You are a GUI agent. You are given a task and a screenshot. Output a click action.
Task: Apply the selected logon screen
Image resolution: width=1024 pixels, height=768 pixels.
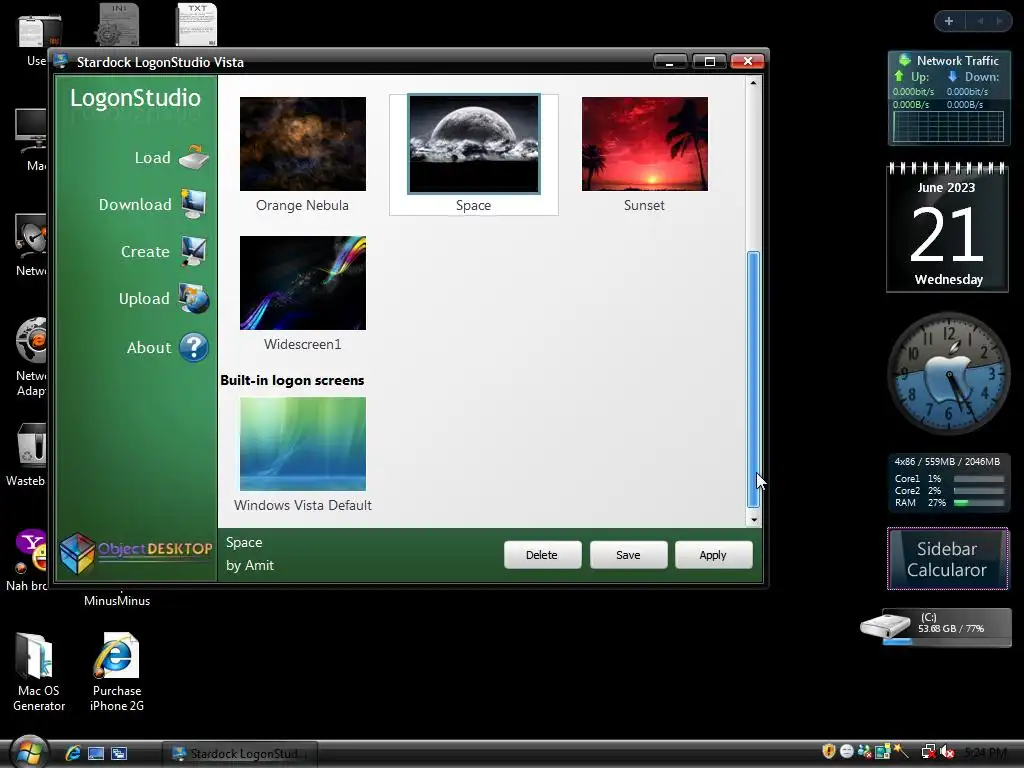pyautogui.click(x=713, y=554)
